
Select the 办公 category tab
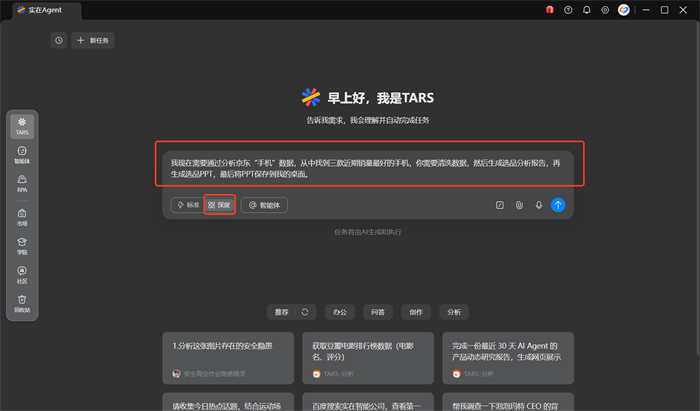pos(339,312)
